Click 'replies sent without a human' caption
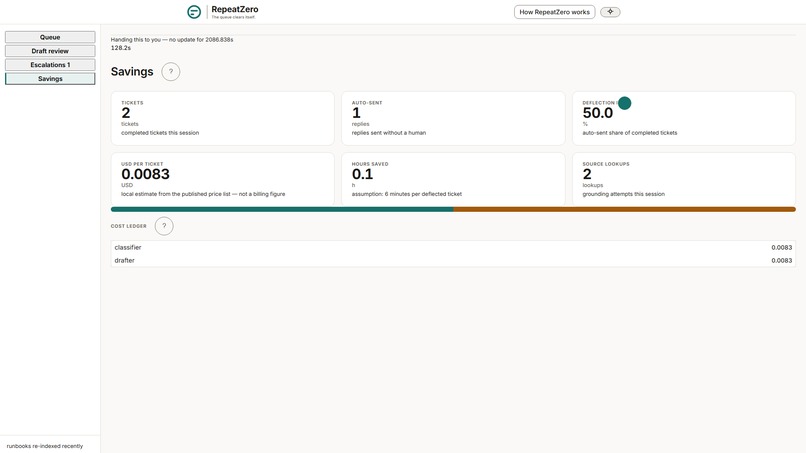The image size is (806, 453). coord(389,133)
